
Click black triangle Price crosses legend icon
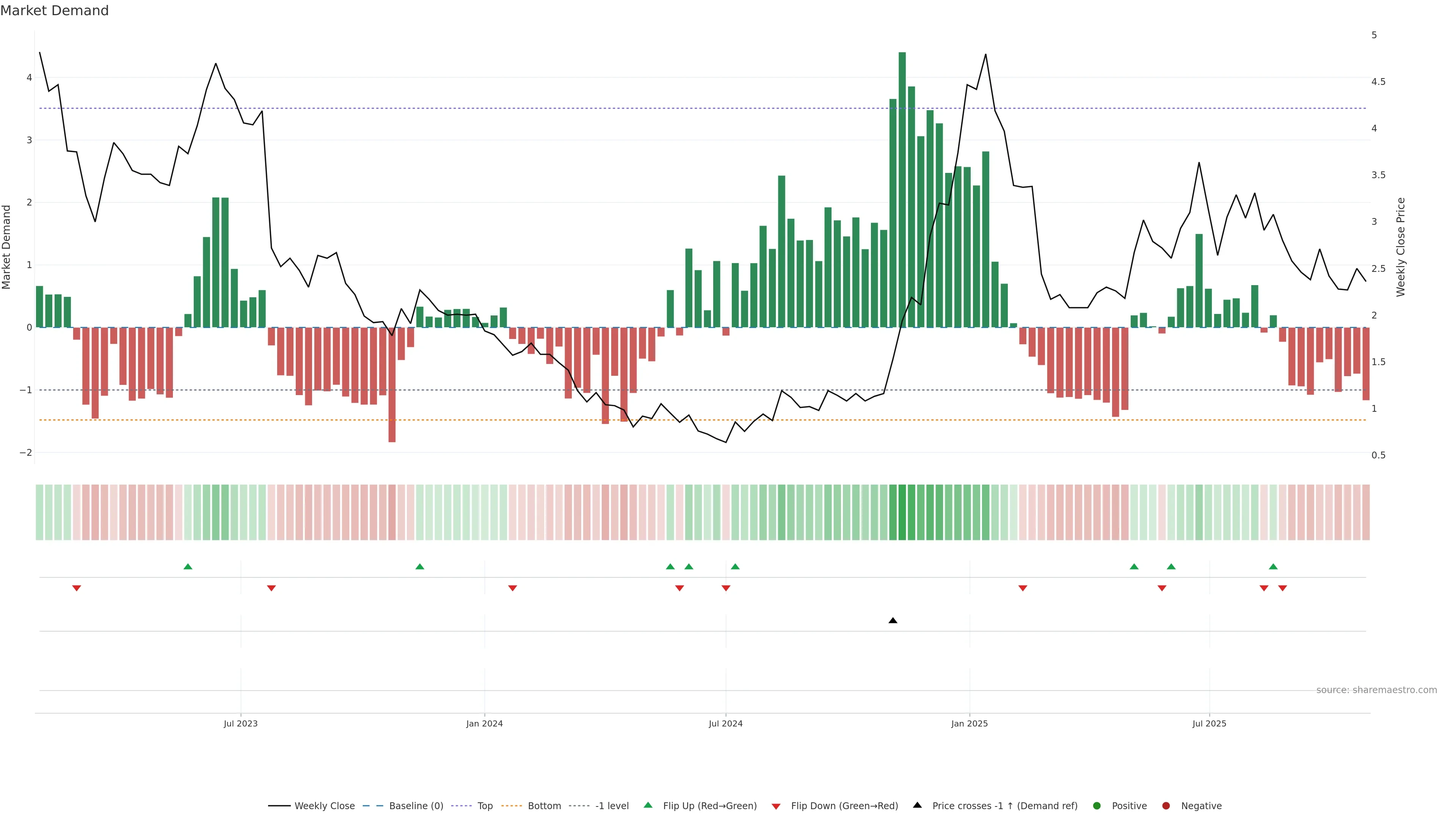pyautogui.click(x=917, y=805)
